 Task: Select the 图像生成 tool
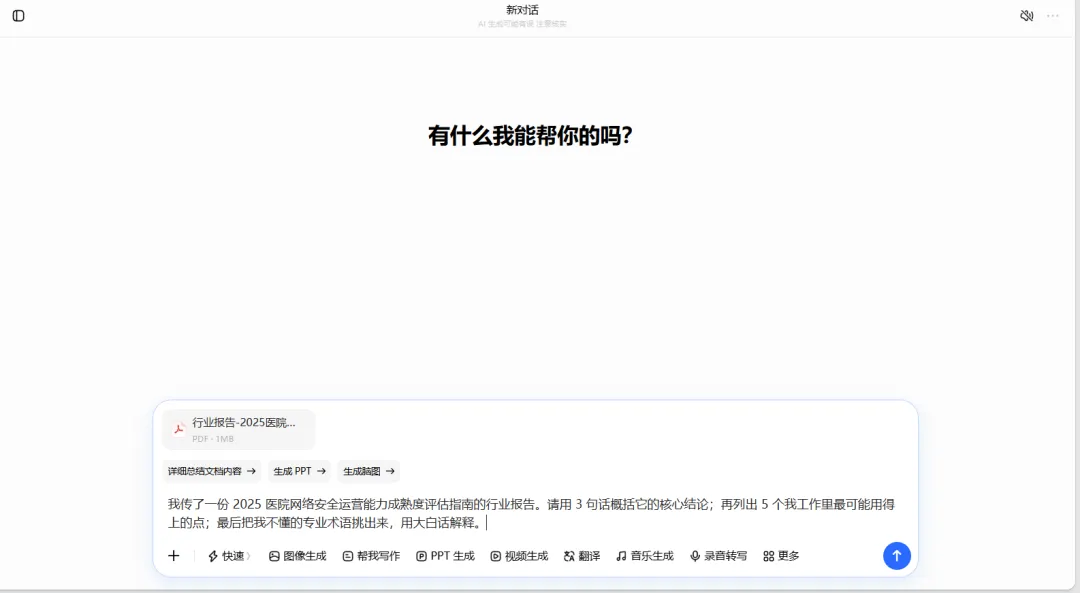[x=298, y=556]
